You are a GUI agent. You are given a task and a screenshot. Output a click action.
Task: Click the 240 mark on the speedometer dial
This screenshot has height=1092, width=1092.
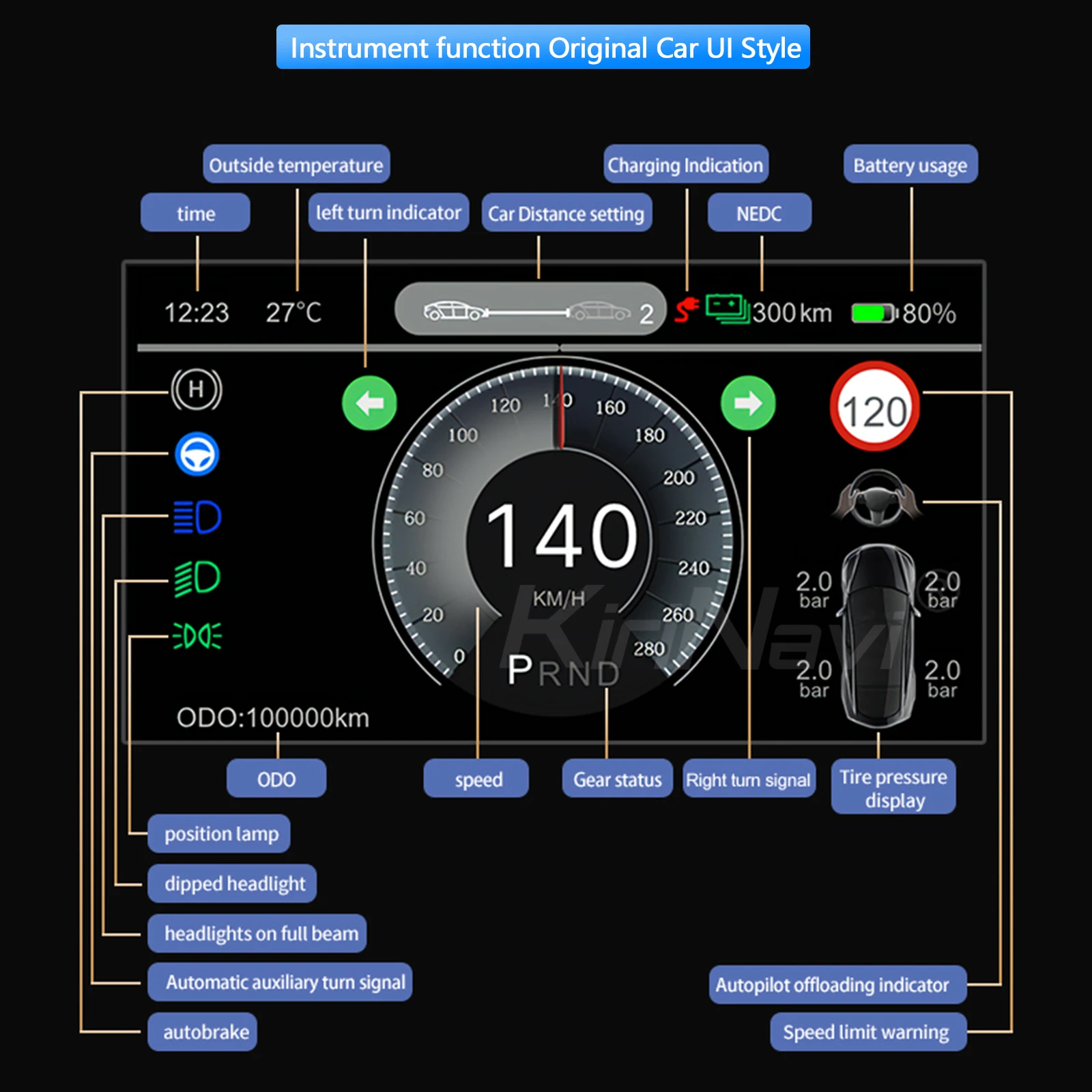pyautogui.click(x=693, y=568)
